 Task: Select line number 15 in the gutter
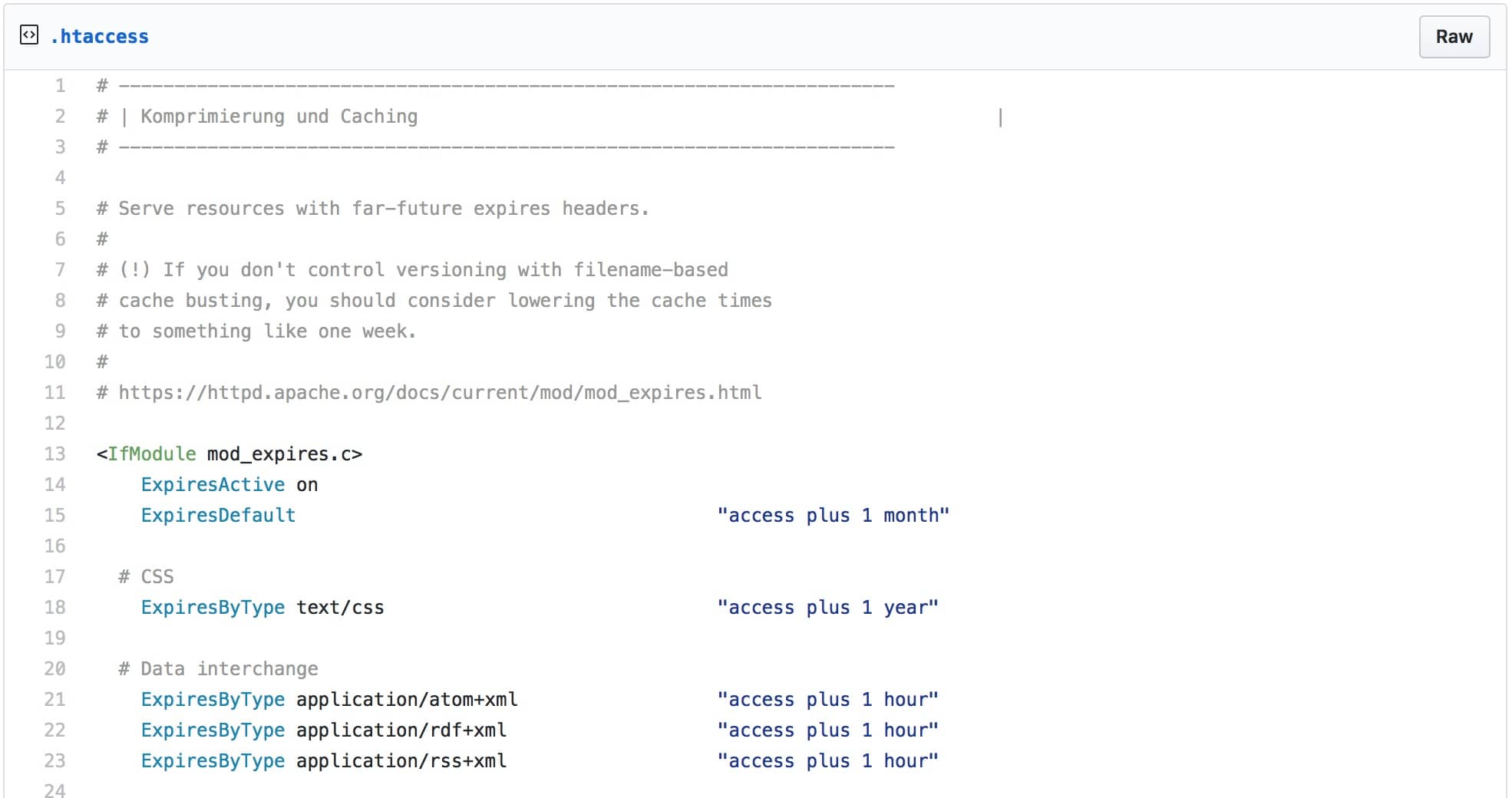pos(55,516)
